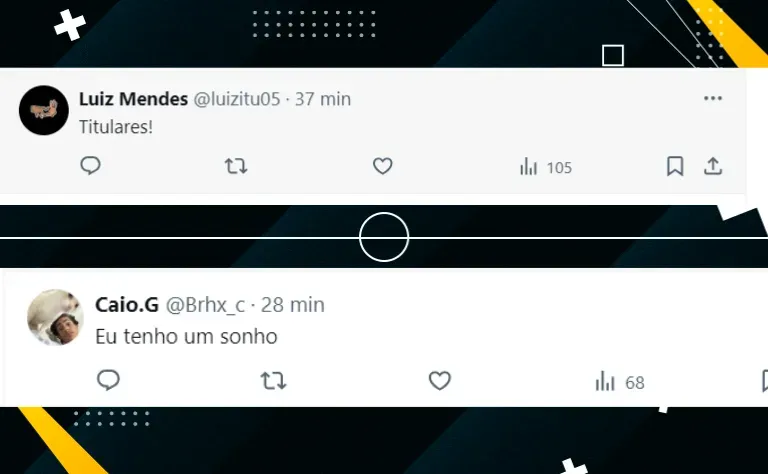Viewport: 768px width, 474px height.
Task: View analytics showing 105 views
Action: (546, 167)
